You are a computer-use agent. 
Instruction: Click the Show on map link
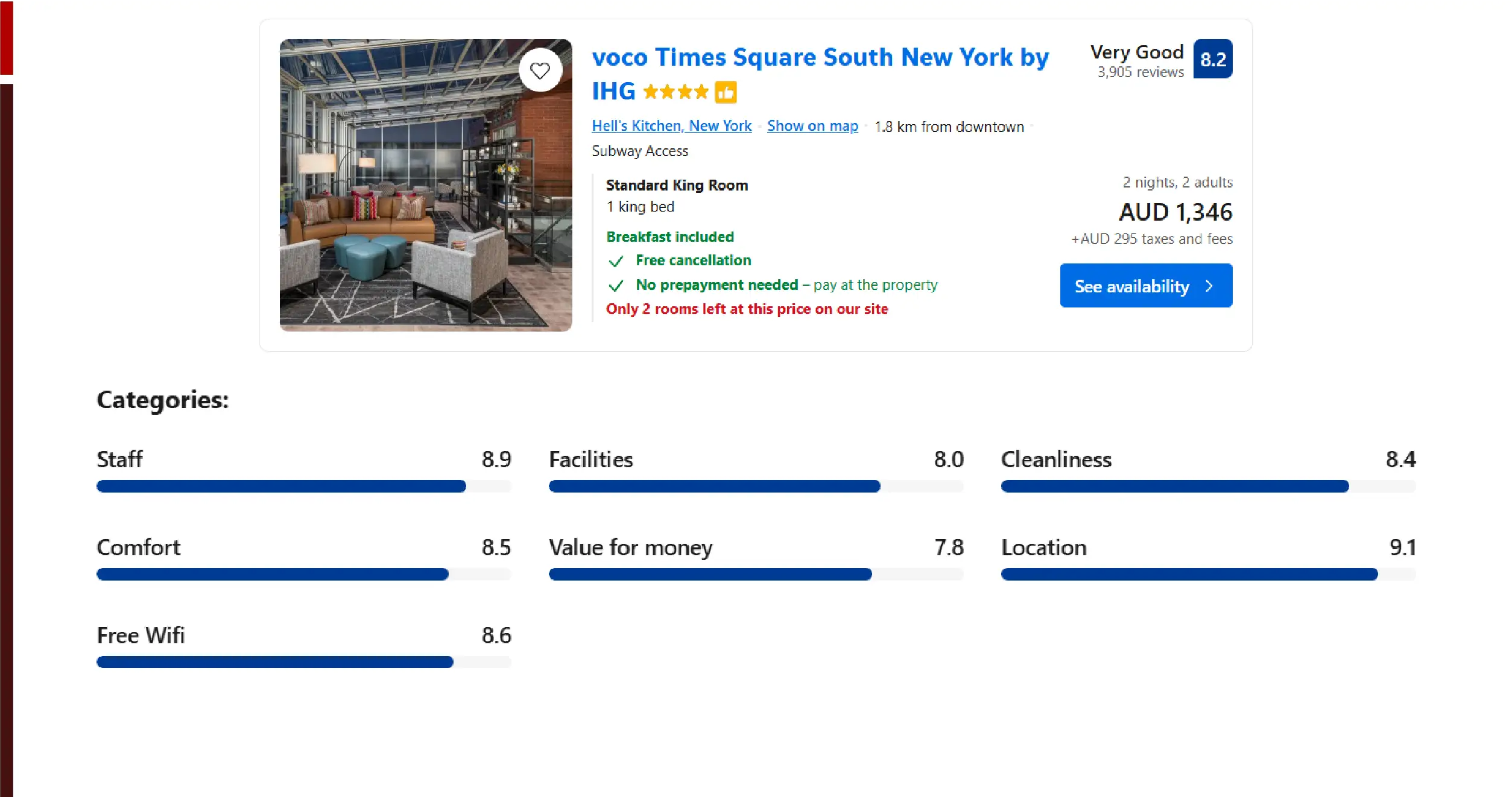point(812,126)
